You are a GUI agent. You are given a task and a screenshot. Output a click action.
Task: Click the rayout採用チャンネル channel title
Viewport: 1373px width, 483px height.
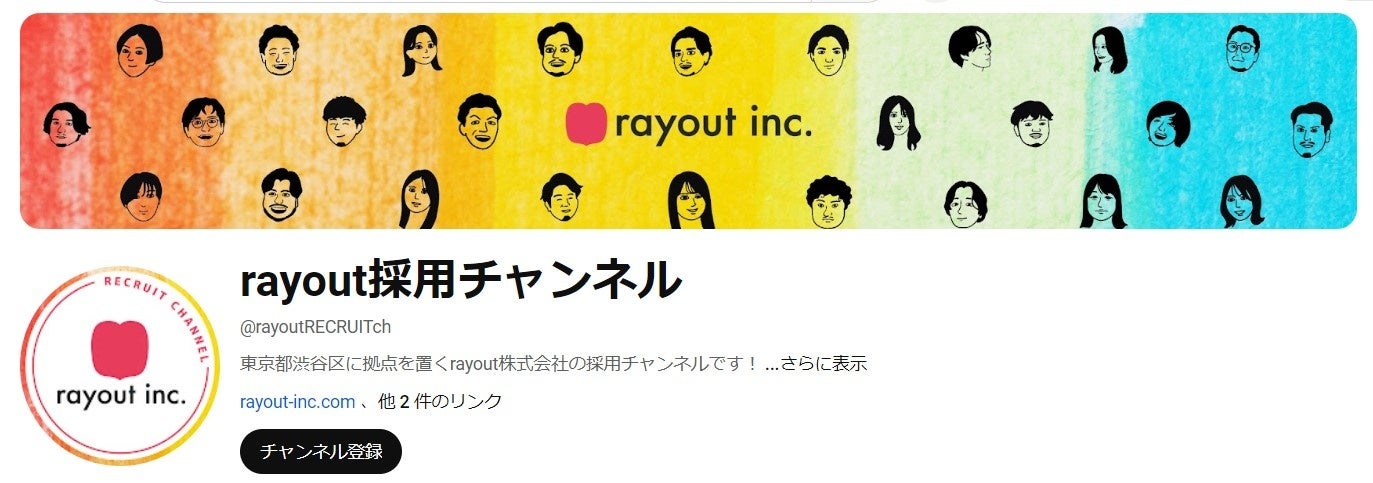461,281
